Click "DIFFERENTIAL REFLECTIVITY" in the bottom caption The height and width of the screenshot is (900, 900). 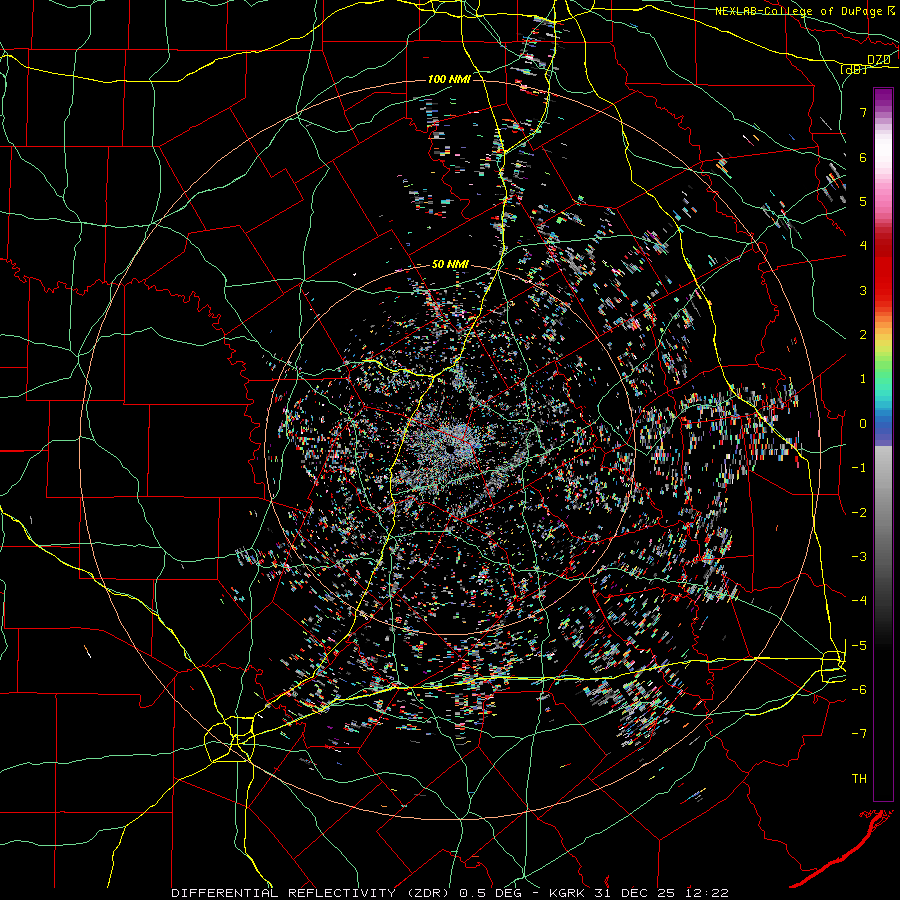(284, 893)
